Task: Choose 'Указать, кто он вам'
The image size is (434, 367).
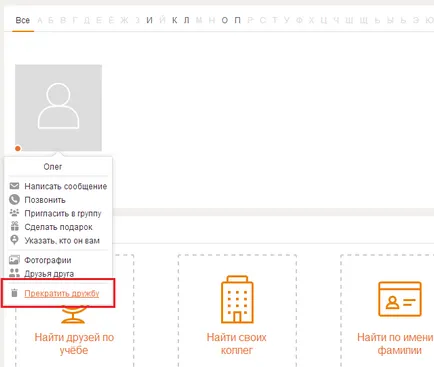Action: [62, 241]
